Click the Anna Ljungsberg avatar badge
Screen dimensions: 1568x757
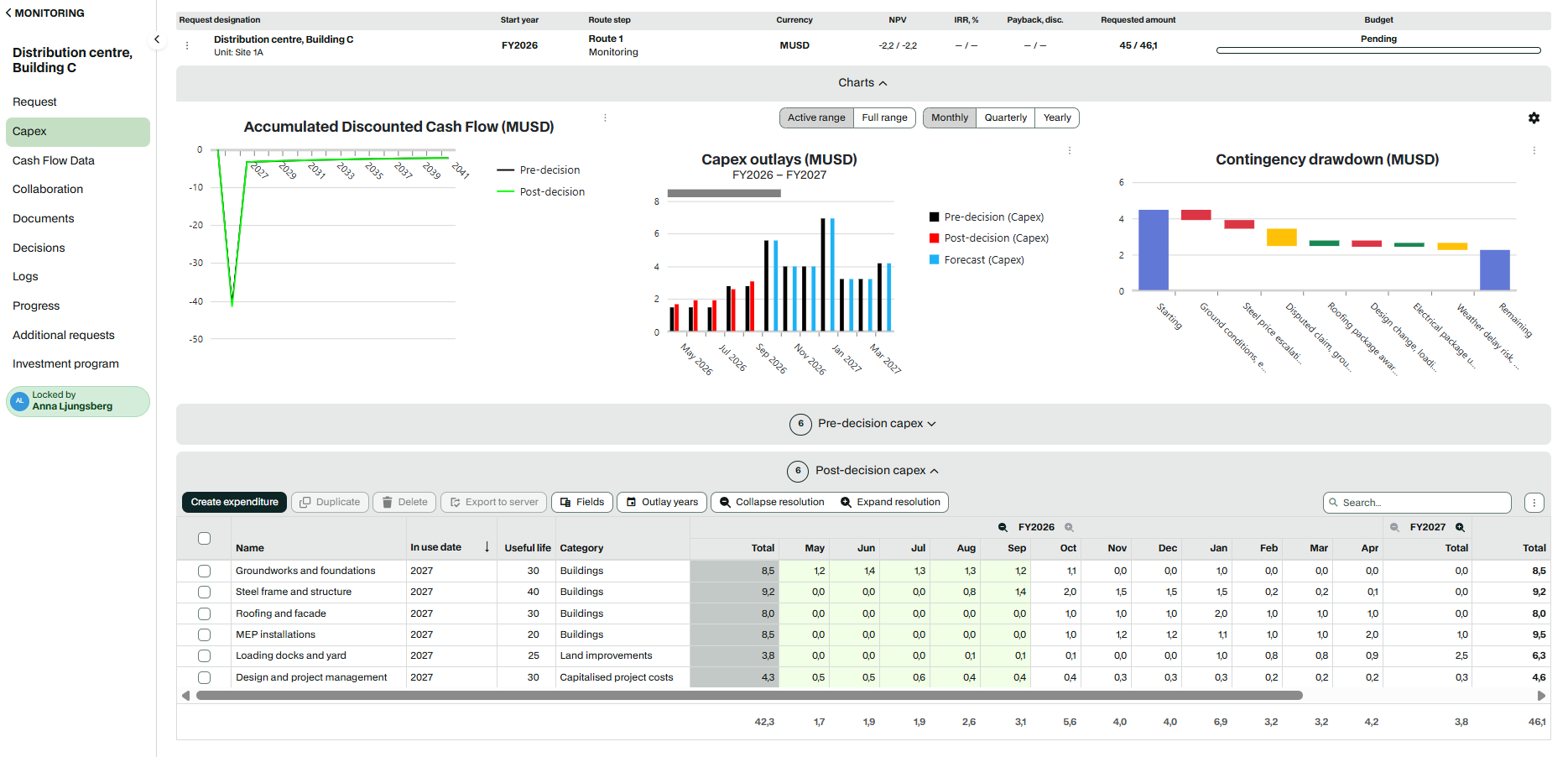[x=20, y=401]
